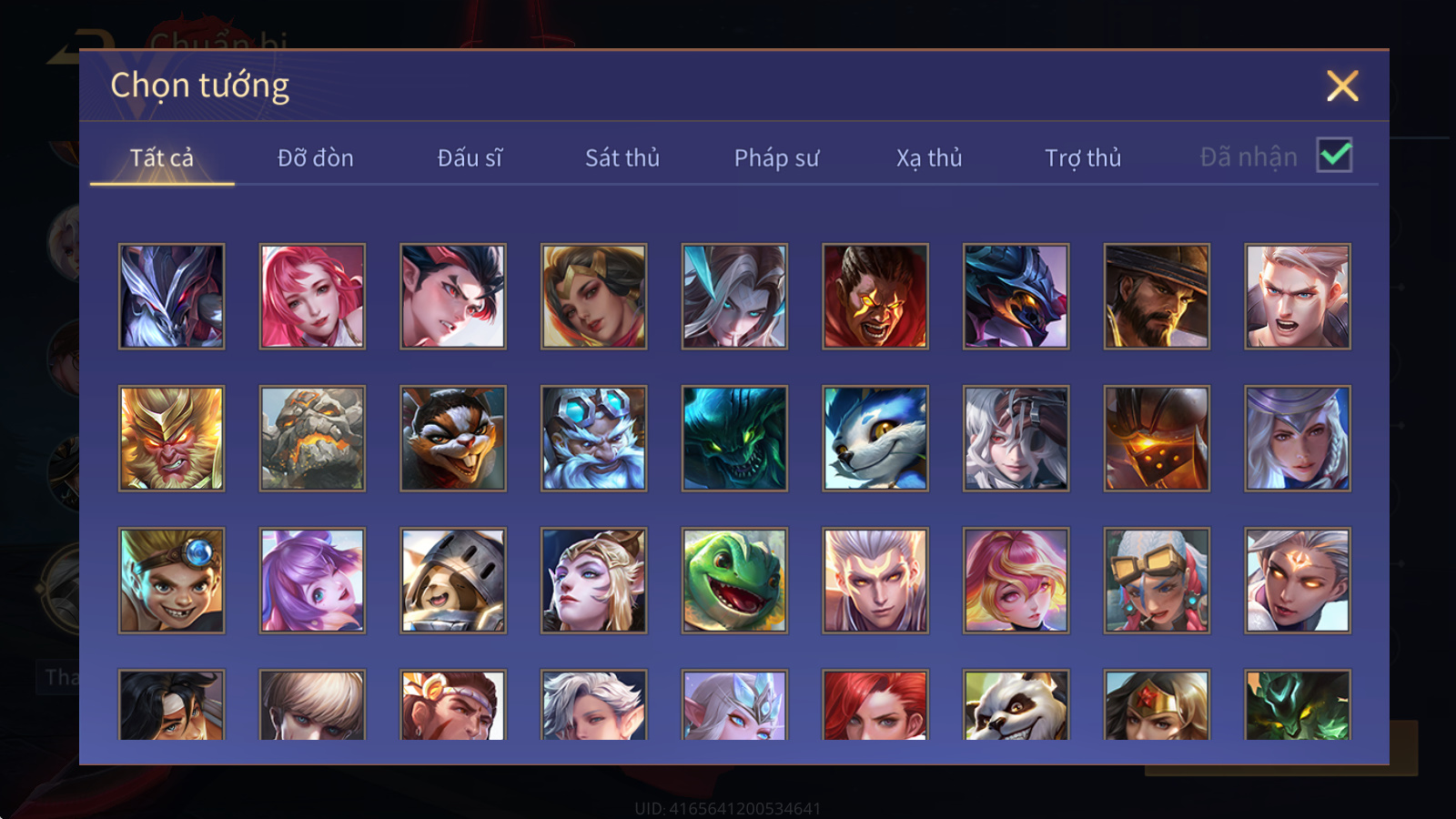Pick the panda hero portrait
1456x819 pixels.
[1016, 705]
